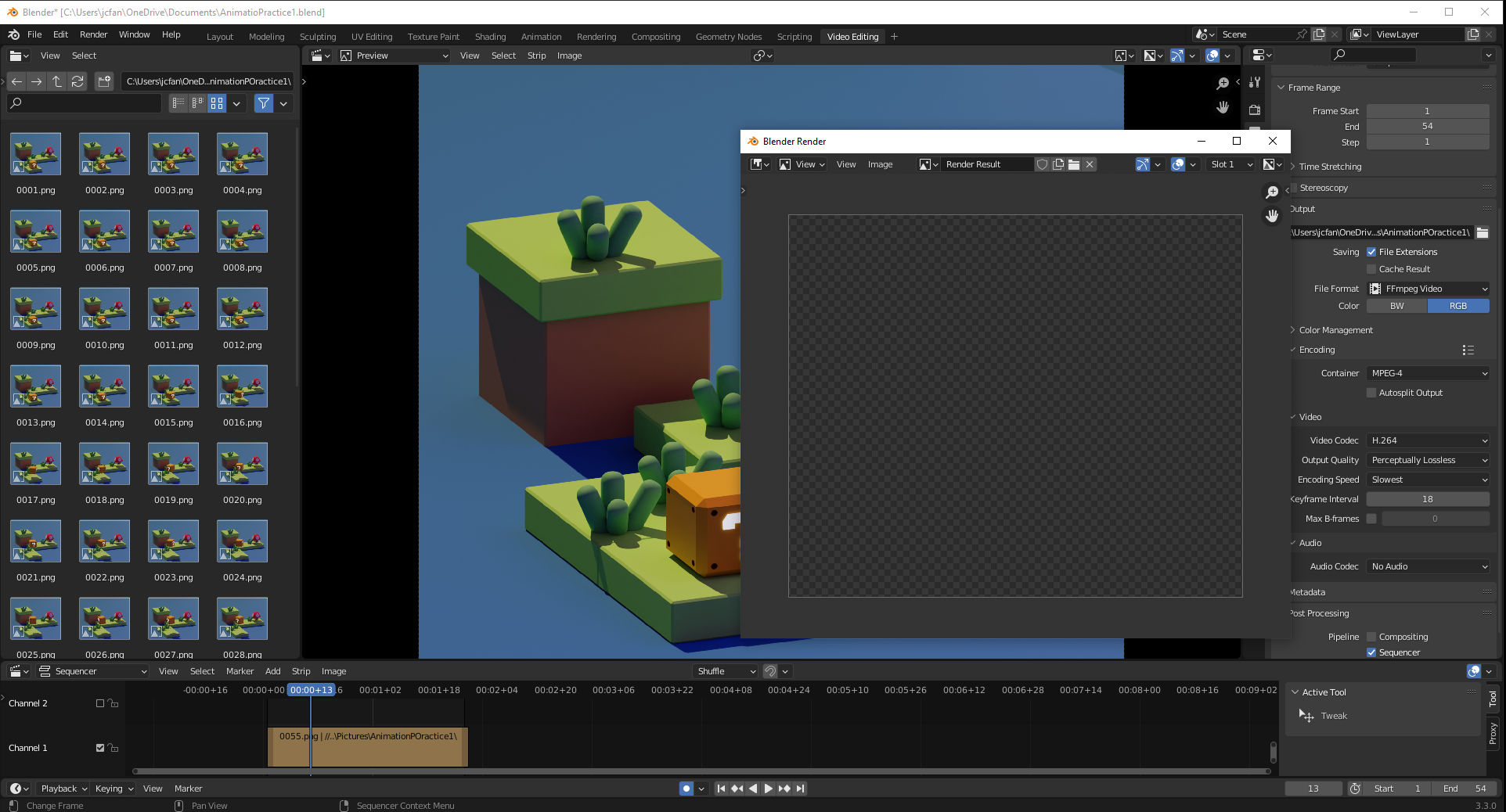
Task: Refresh the file browser listing
Action: point(77,81)
